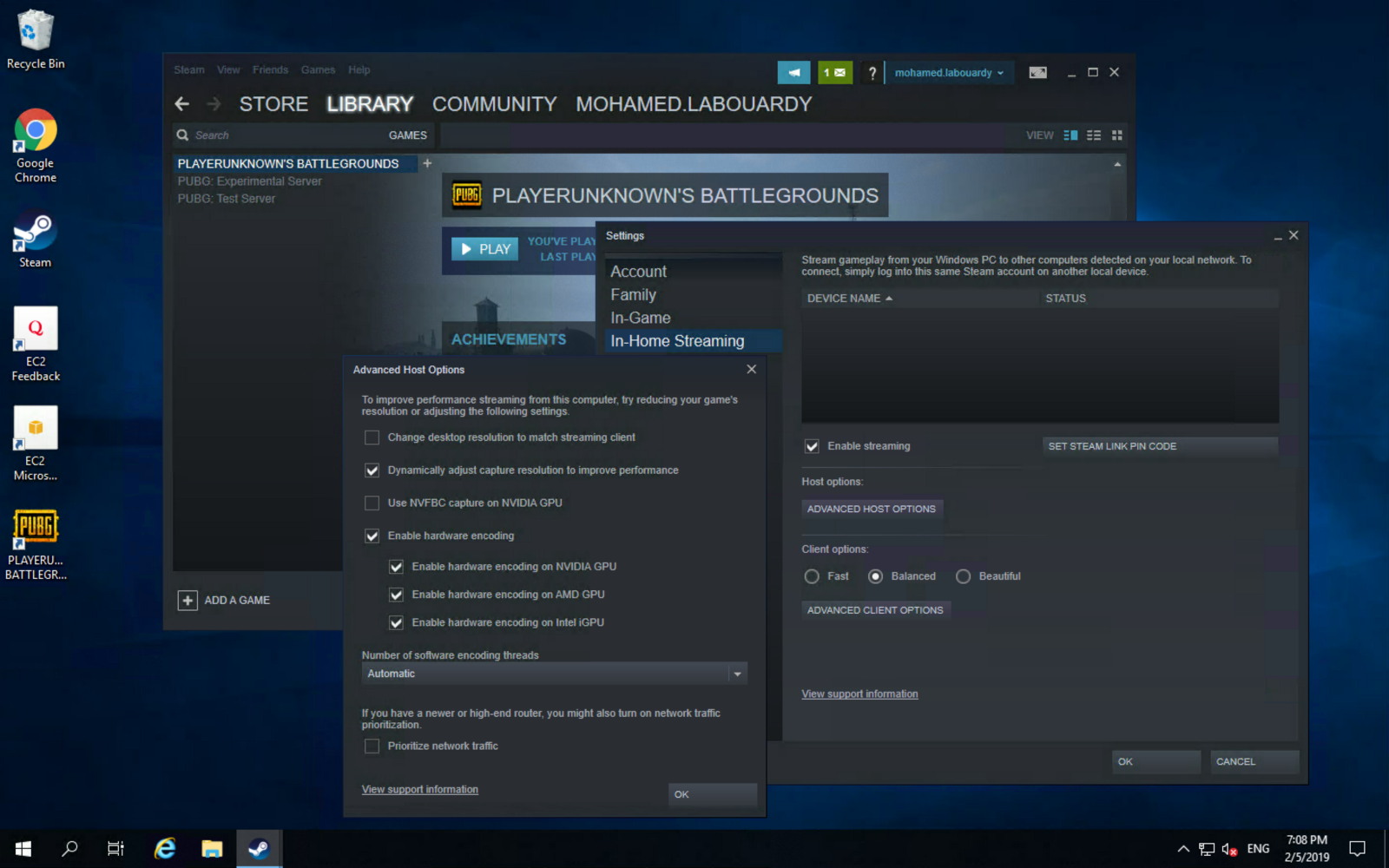Toggle hardware encoding on Intel iGPU
Viewport: 1389px width, 868px height.
[397, 622]
